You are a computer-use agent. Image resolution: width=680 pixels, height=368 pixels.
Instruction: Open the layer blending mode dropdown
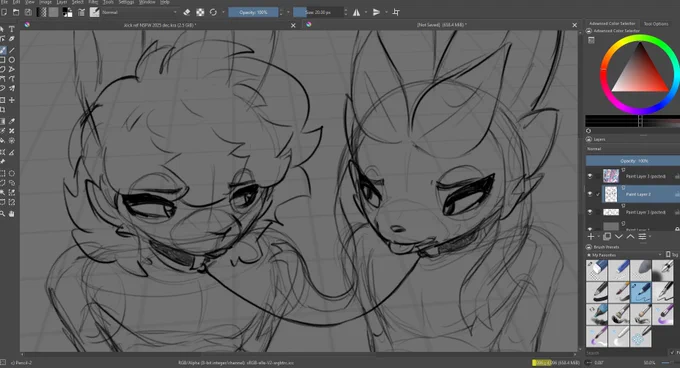pyautogui.click(x=633, y=149)
